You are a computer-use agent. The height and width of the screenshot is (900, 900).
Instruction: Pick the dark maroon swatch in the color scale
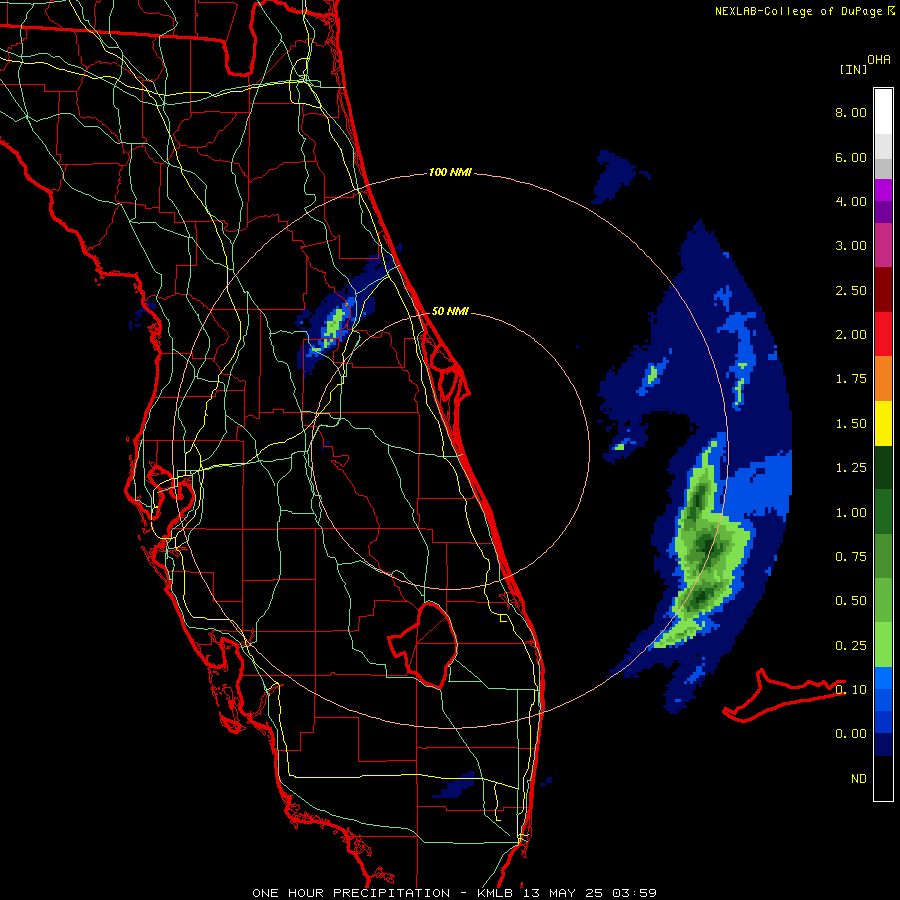click(x=883, y=290)
